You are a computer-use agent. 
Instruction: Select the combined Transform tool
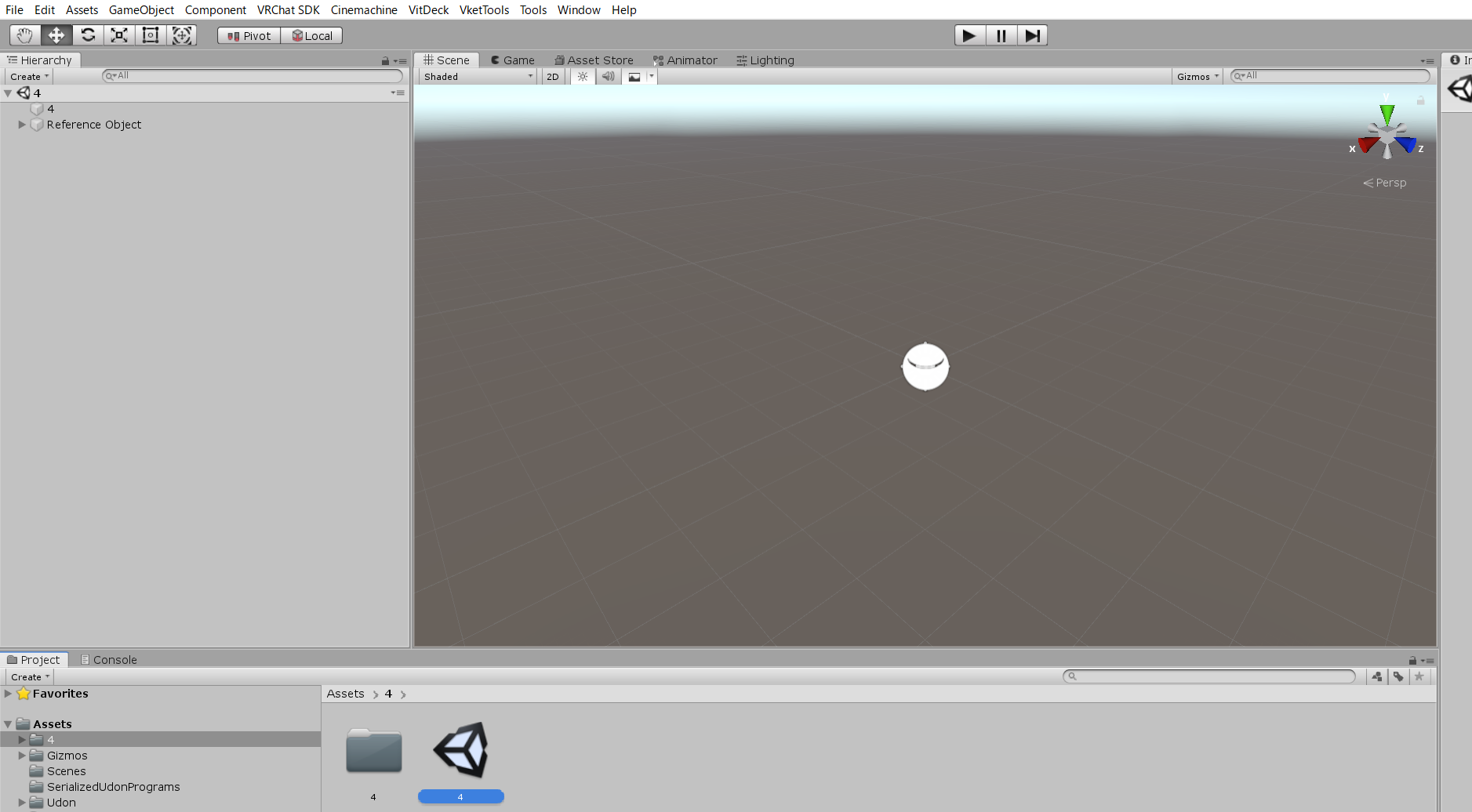(182, 35)
